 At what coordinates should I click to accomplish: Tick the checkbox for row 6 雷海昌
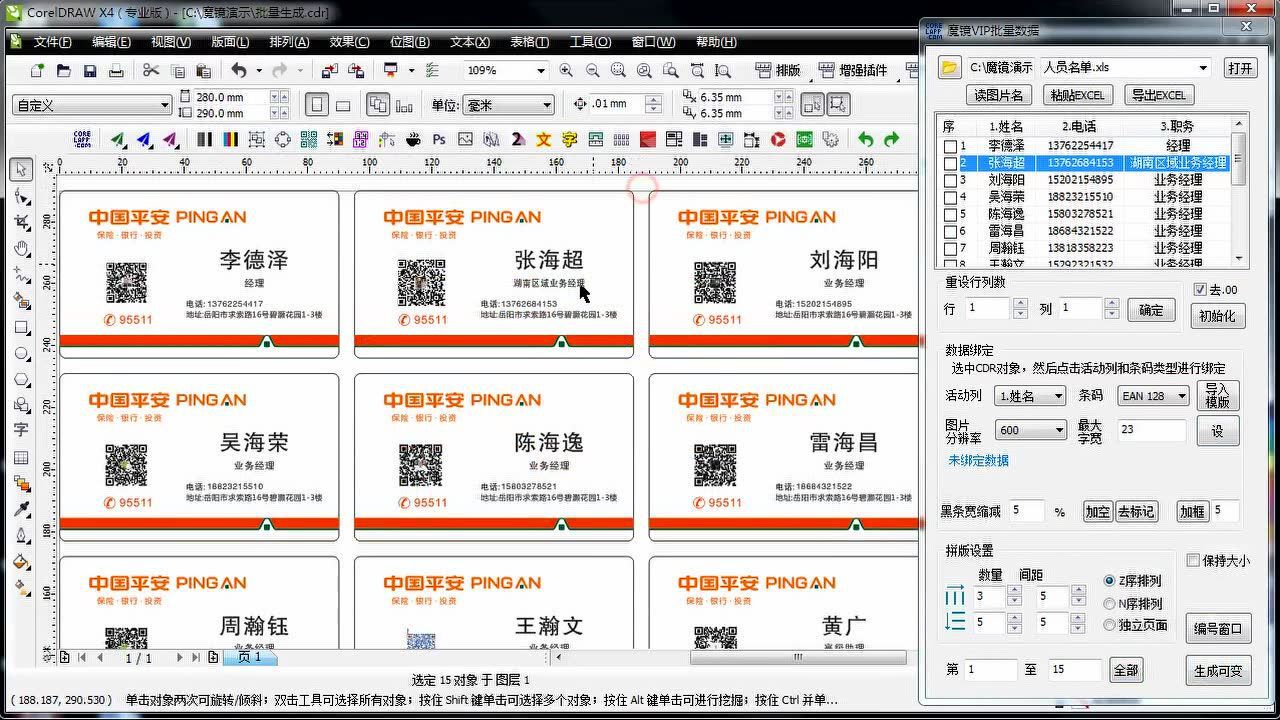[x=950, y=231]
